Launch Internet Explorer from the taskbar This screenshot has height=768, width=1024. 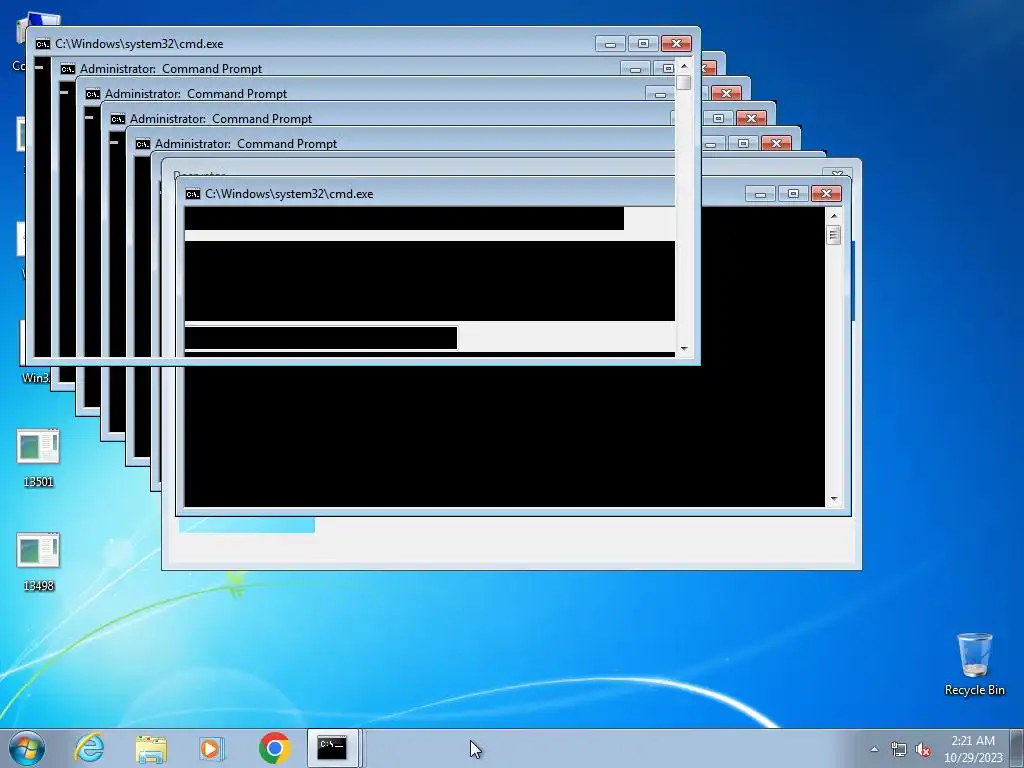point(89,748)
